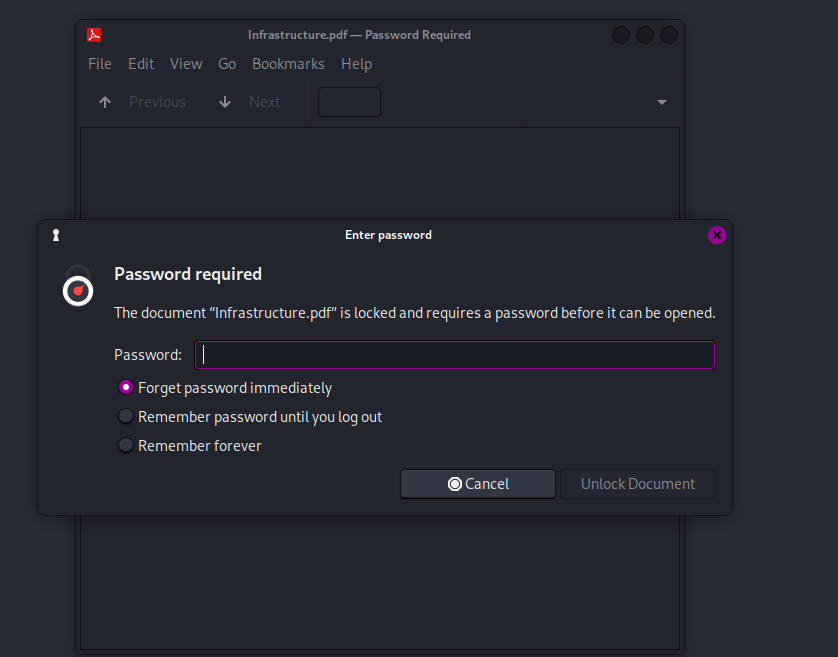
Task: Open the Help menu
Action: (x=356, y=64)
